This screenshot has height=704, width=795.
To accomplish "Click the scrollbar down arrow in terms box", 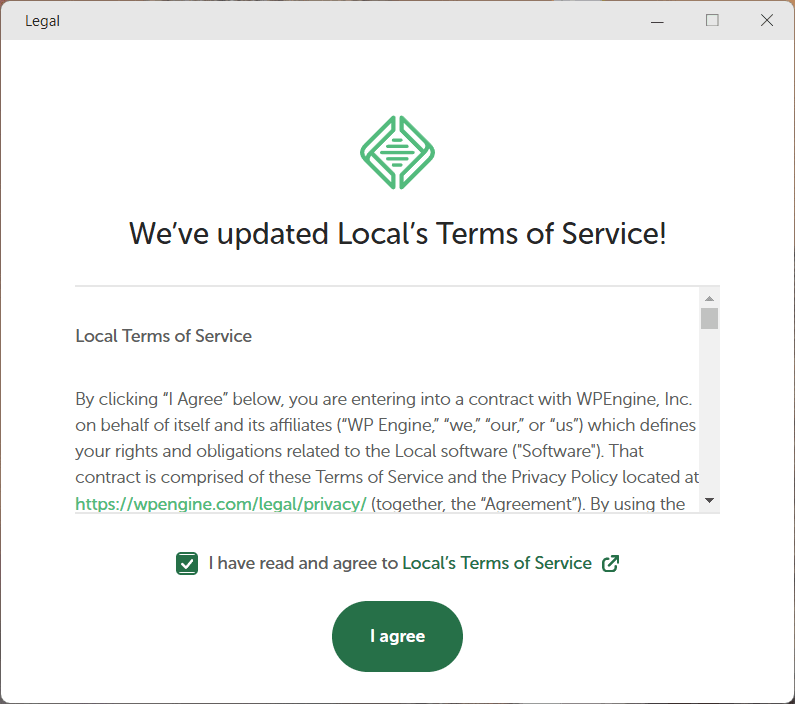I will [x=709, y=500].
